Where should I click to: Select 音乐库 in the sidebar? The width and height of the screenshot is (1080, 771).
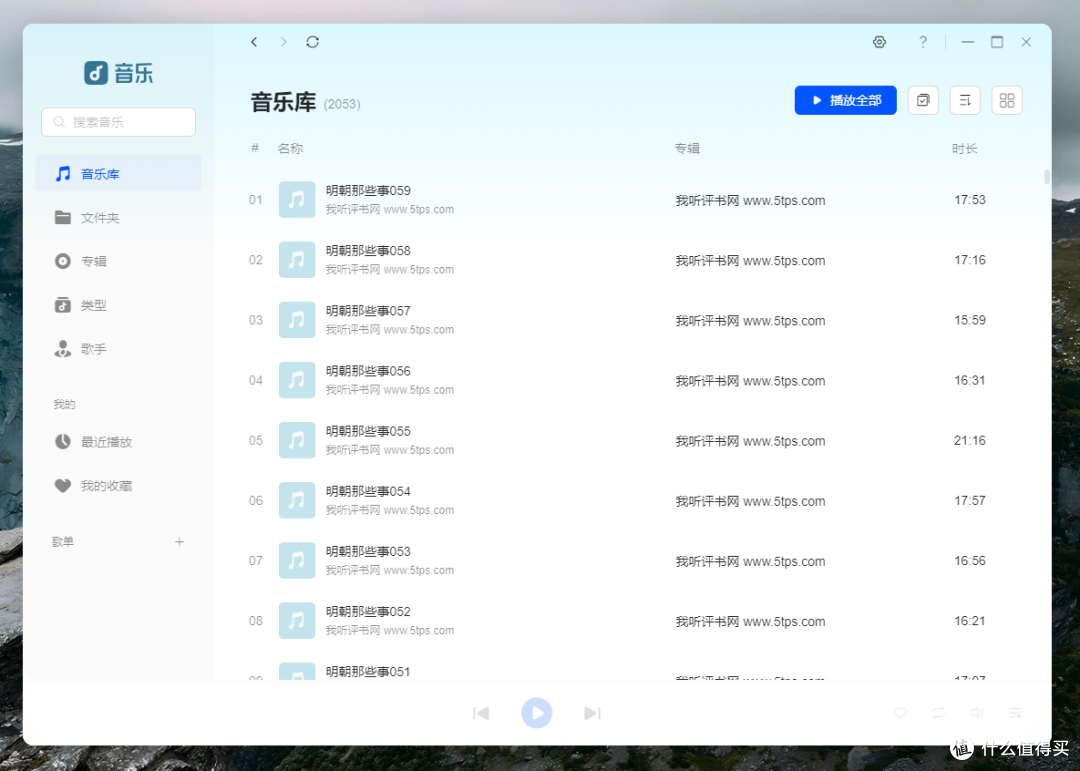118,174
